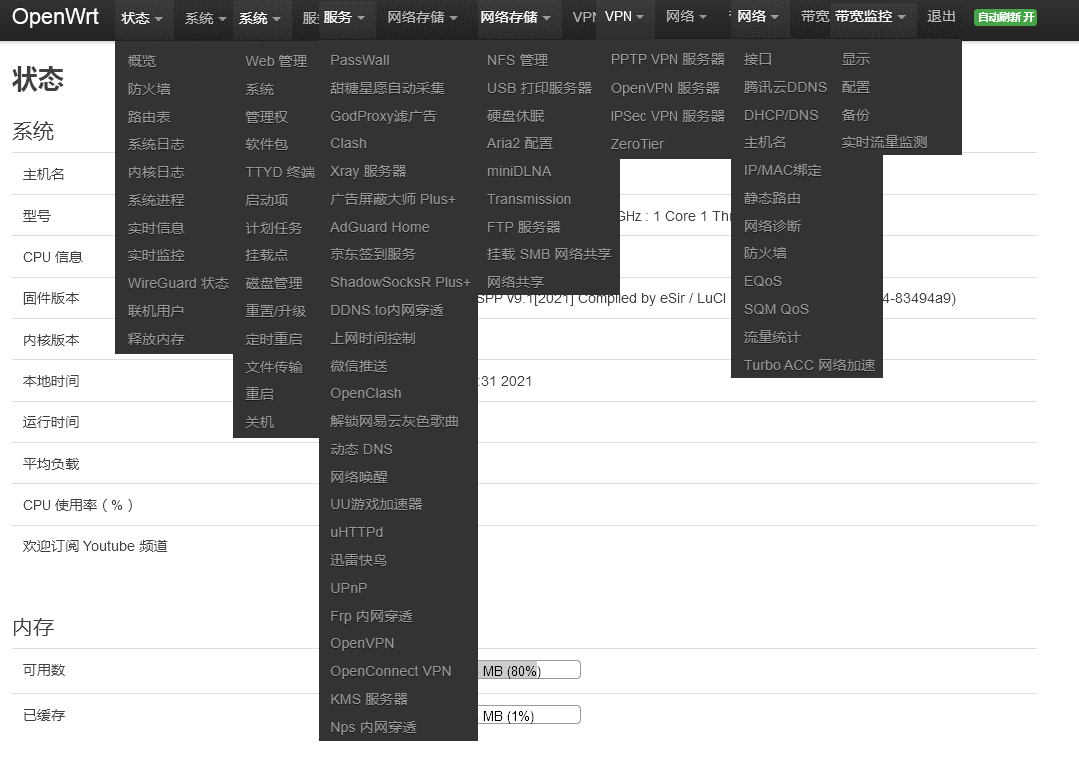This screenshot has height=760, width=1079.
Task: Open 实时流量监测 bandwidth entry
Action: coord(884,142)
